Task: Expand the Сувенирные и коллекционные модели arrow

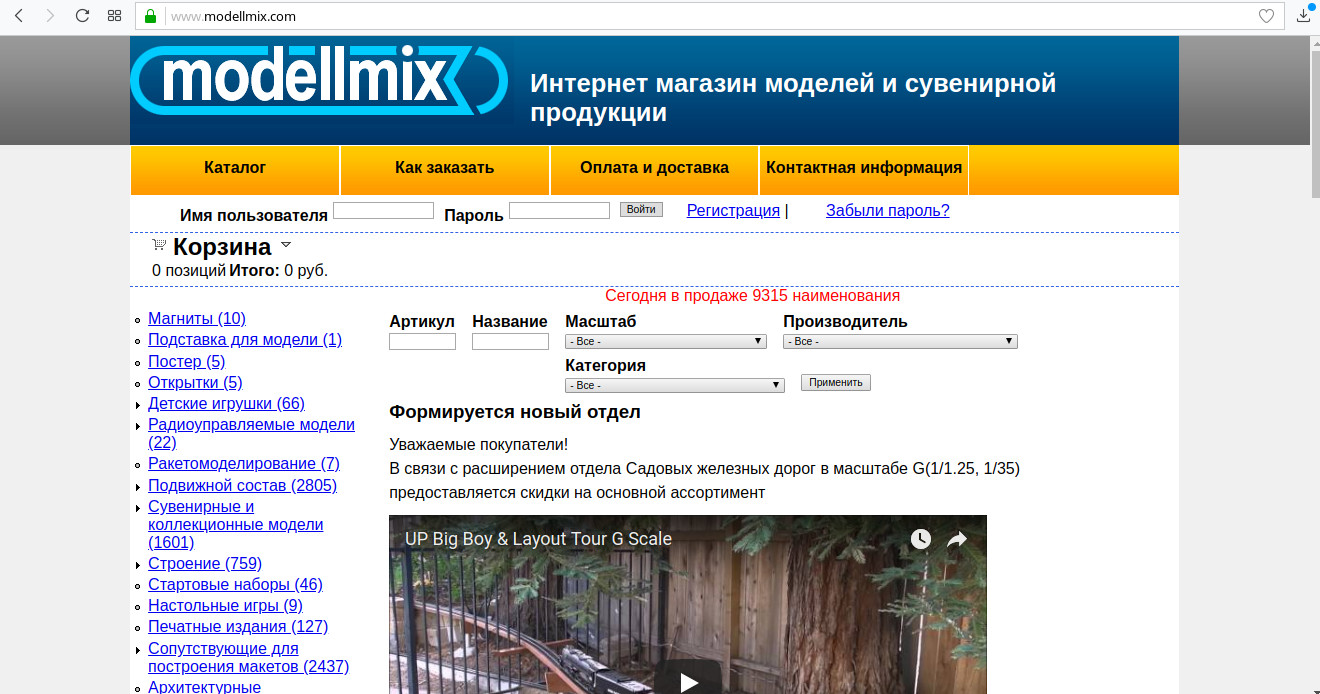Action: coord(138,508)
